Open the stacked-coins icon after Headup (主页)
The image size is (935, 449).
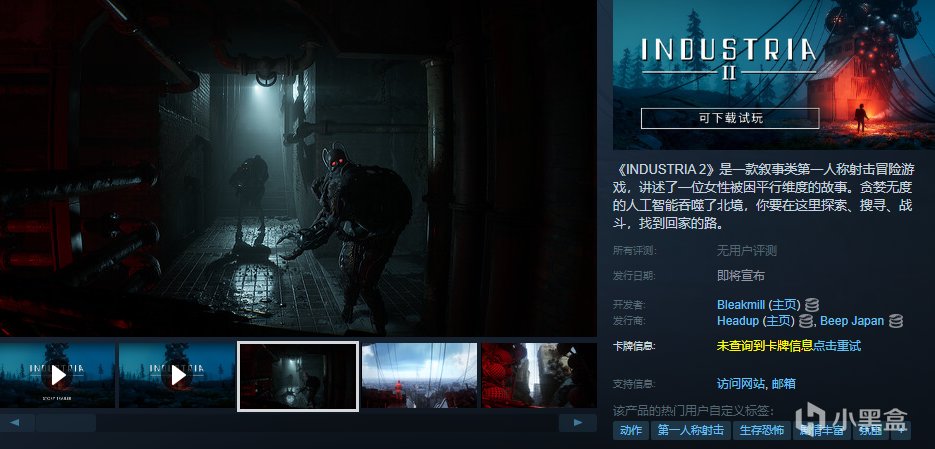click(806, 321)
